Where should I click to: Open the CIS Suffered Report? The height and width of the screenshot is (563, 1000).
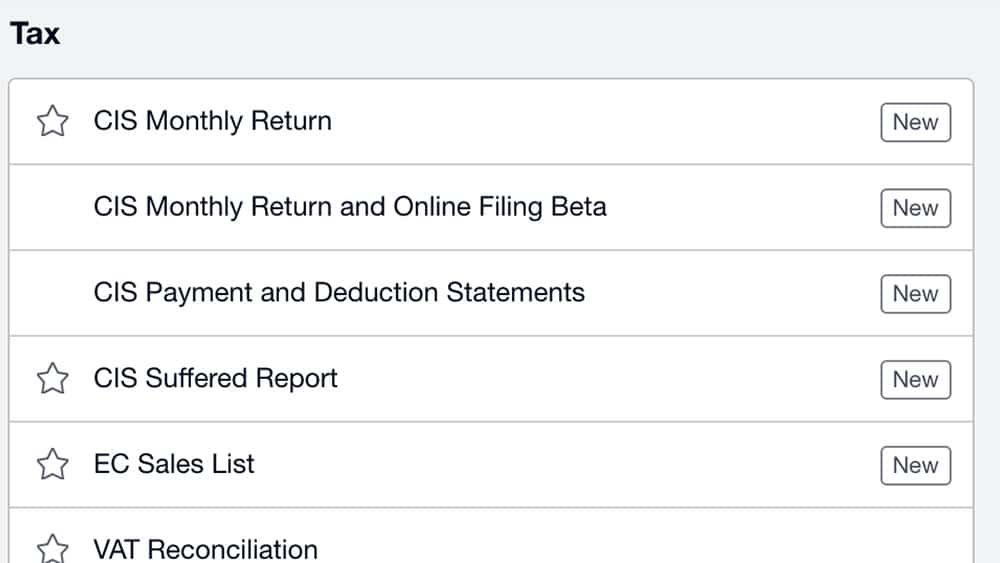[215, 379]
